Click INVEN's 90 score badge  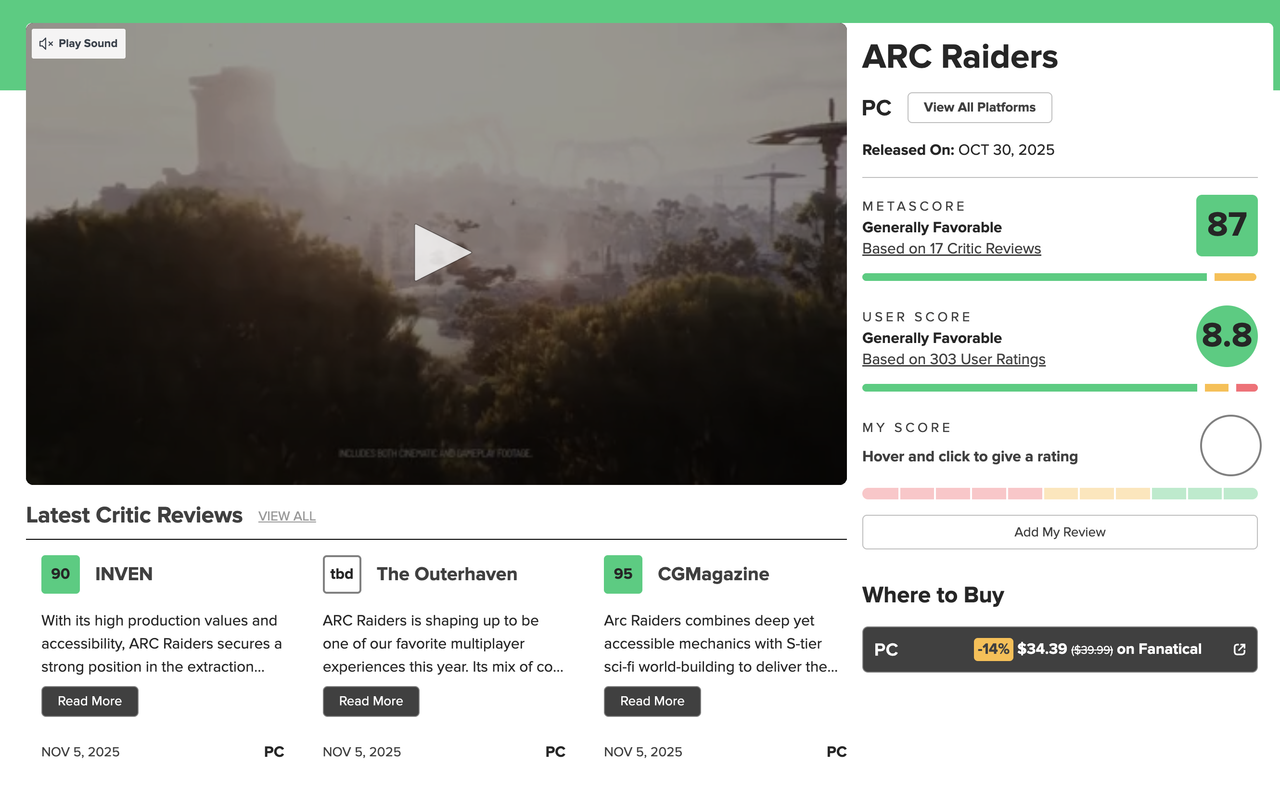[x=60, y=574]
